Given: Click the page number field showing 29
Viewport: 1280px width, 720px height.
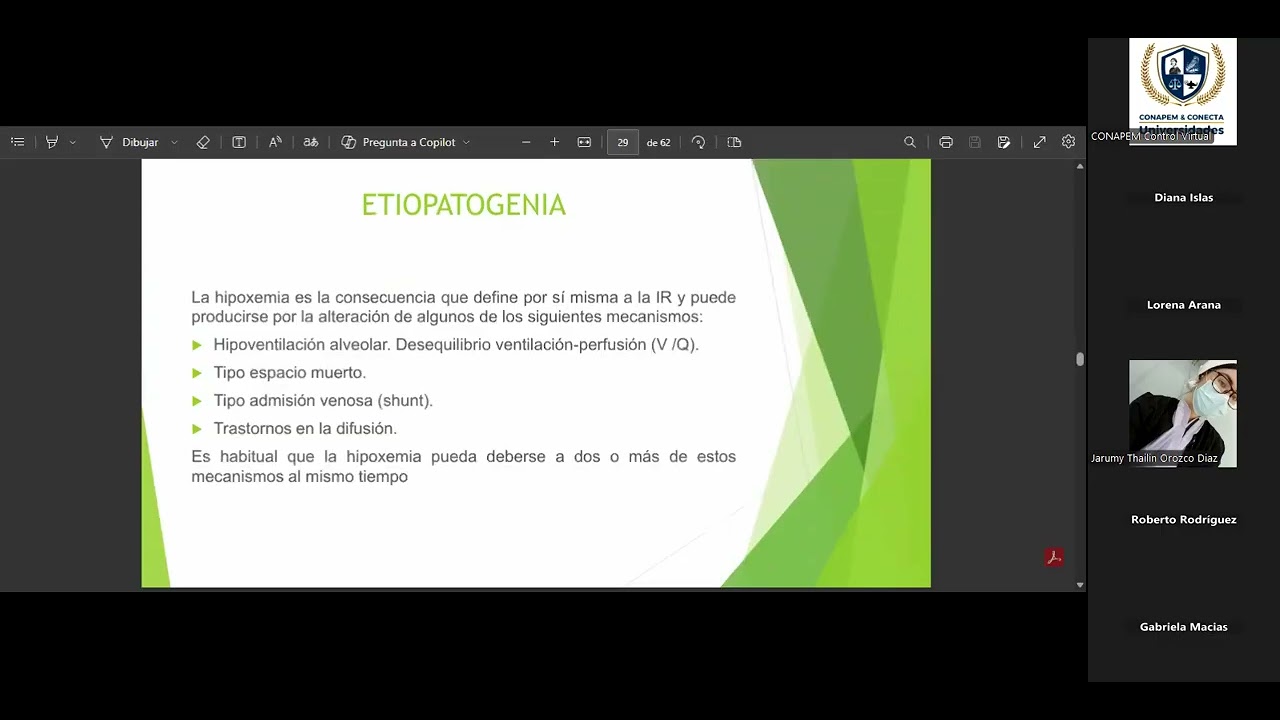Looking at the screenshot, I should click(x=622, y=142).
